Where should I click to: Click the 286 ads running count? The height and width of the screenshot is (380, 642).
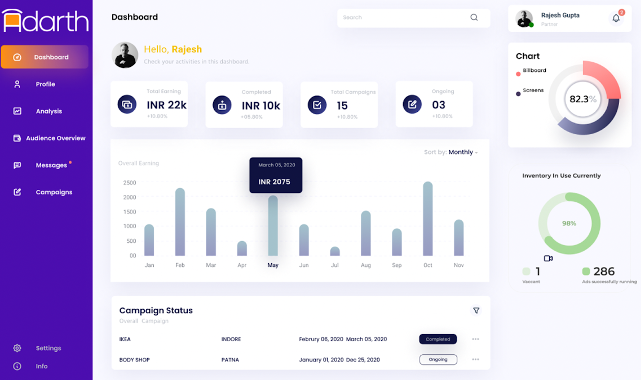(604, 271)
